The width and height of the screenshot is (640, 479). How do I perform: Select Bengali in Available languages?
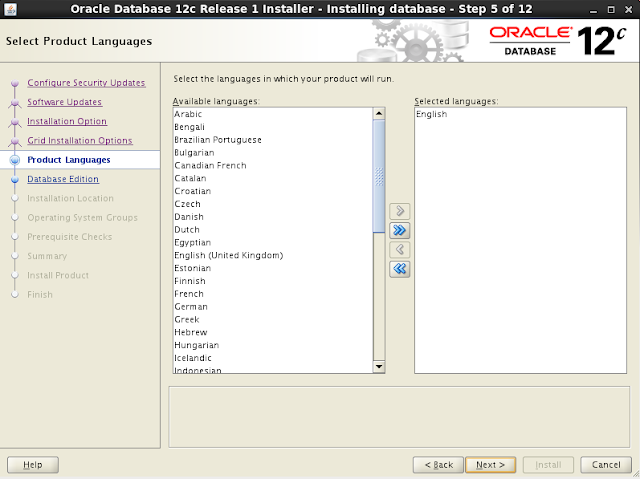[273, 127]
